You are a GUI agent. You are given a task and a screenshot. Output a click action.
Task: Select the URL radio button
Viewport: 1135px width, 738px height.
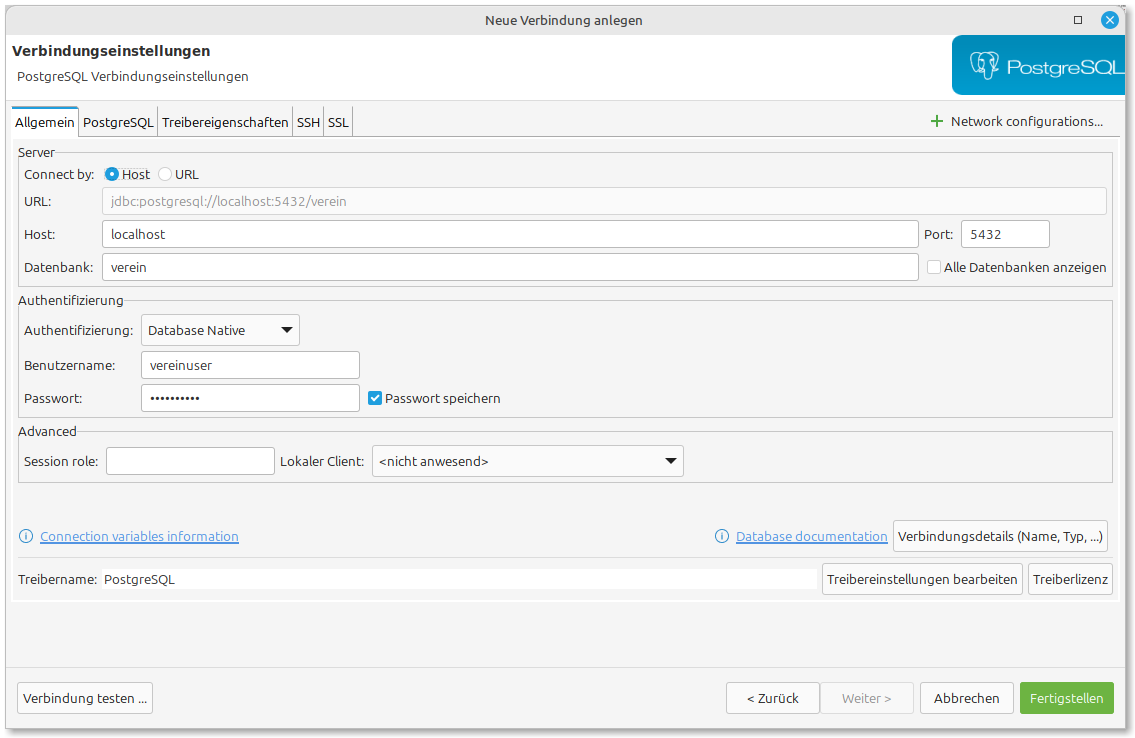point(165,174)
